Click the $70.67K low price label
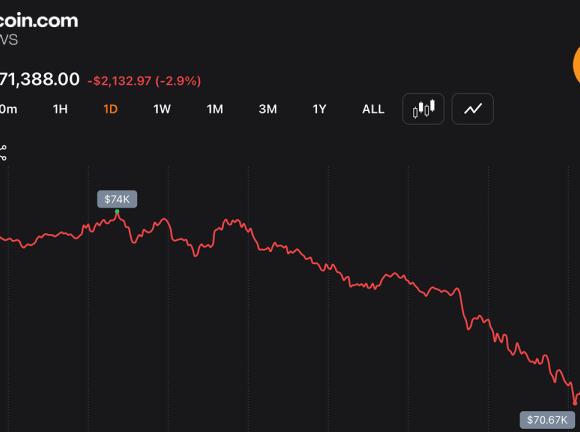This screenshot has height=432, width=580. [547, 420]
